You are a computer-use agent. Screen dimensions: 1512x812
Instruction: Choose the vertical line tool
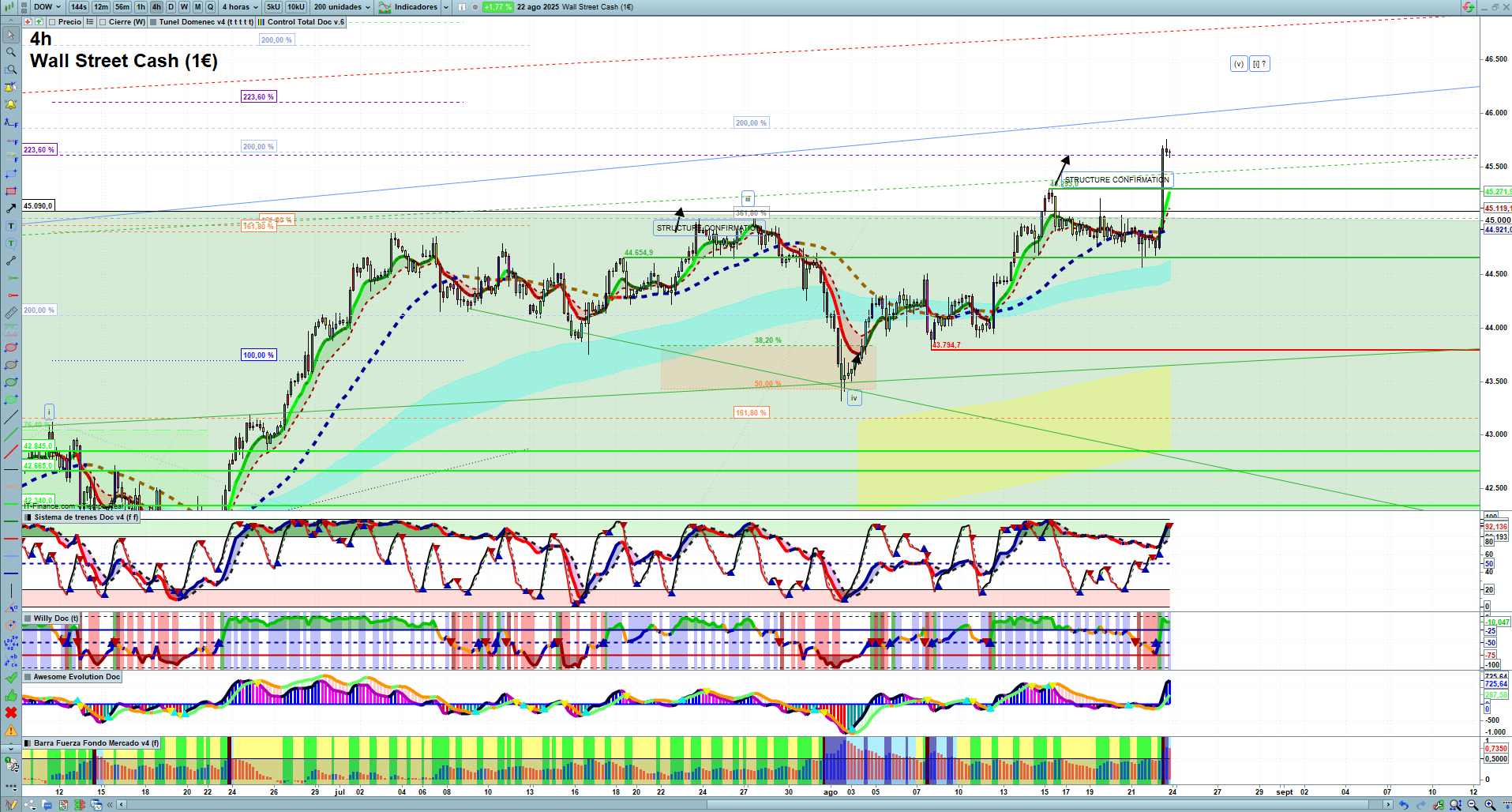click(11, 591)
